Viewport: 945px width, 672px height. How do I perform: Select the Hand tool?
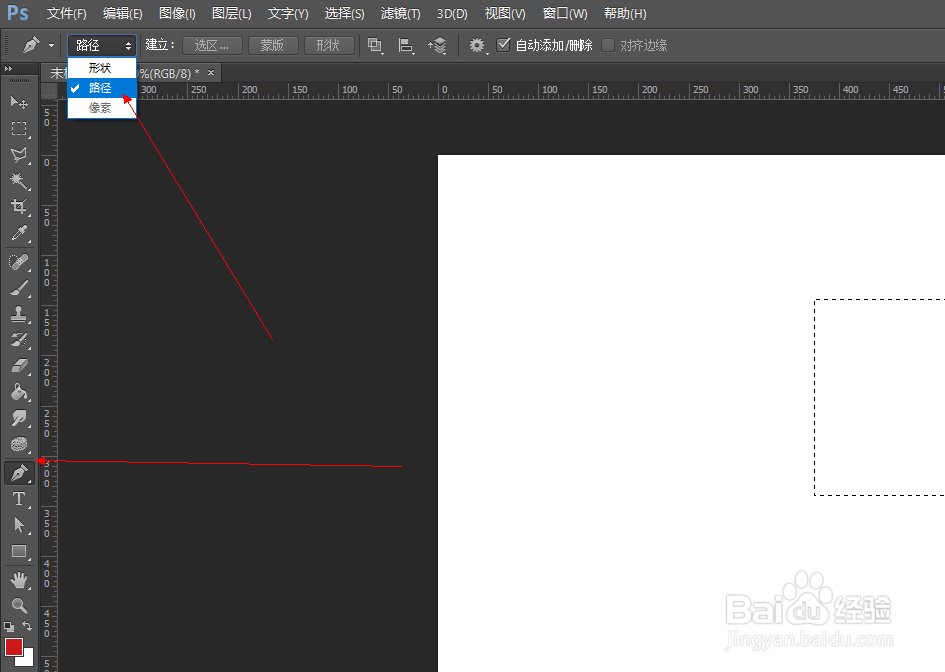pos(19,580)
